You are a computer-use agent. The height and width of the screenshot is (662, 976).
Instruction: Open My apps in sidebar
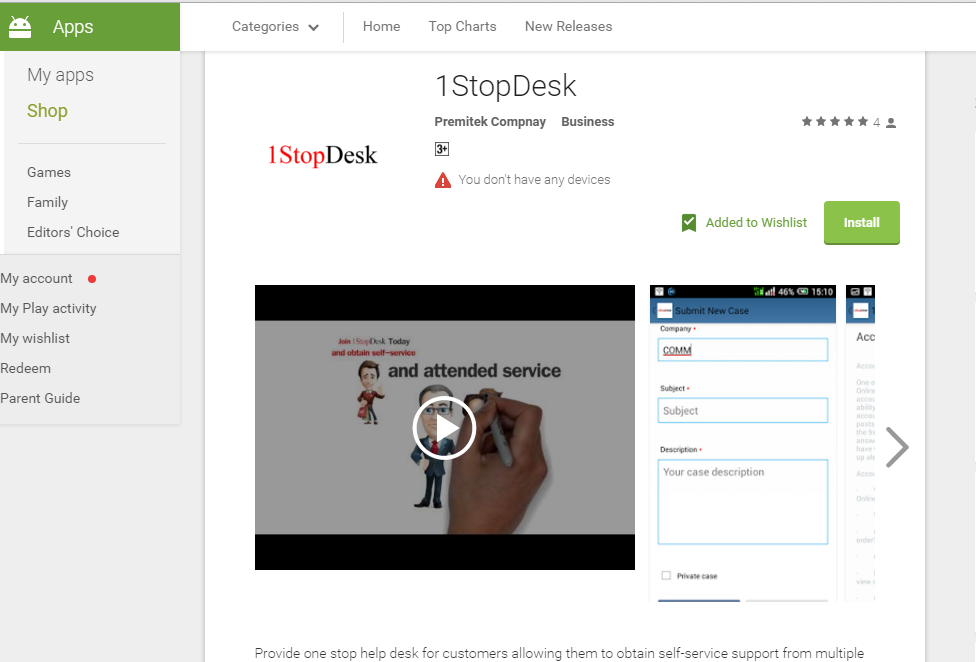(x=60, y=75)
